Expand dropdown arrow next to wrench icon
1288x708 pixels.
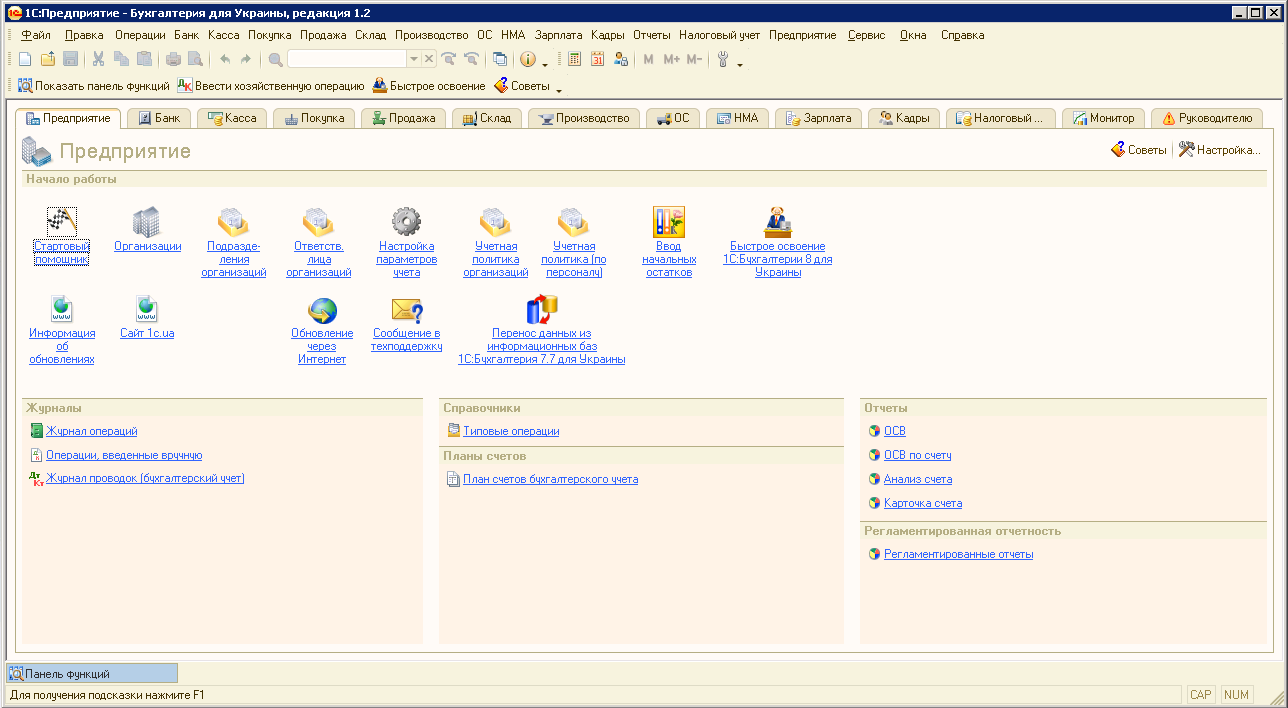pyautogui.click(x=740, y=63)
